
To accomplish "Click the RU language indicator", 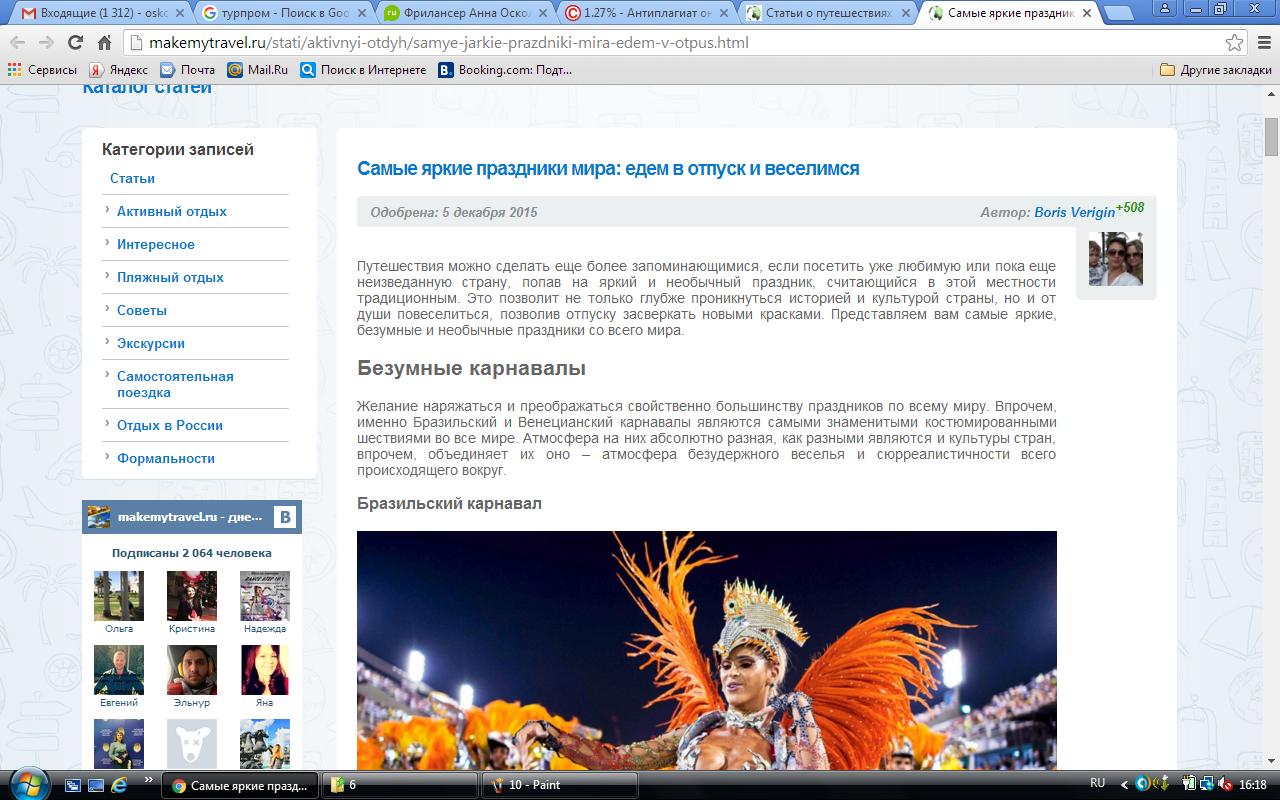I will click(1097, 784).
